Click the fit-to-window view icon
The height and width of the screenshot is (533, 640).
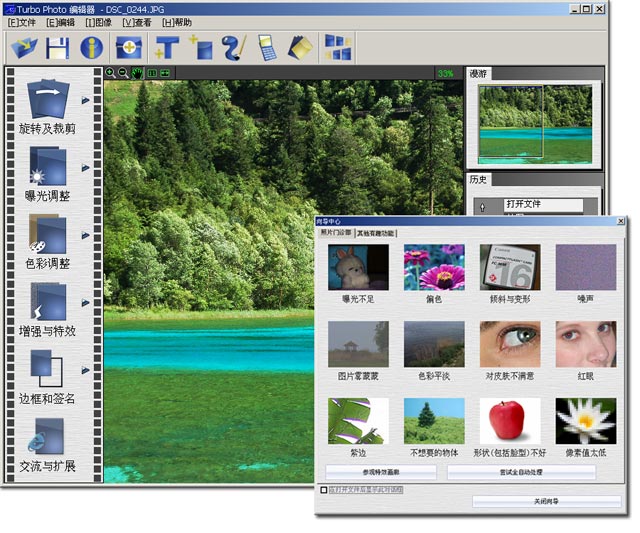click(165, 73)
